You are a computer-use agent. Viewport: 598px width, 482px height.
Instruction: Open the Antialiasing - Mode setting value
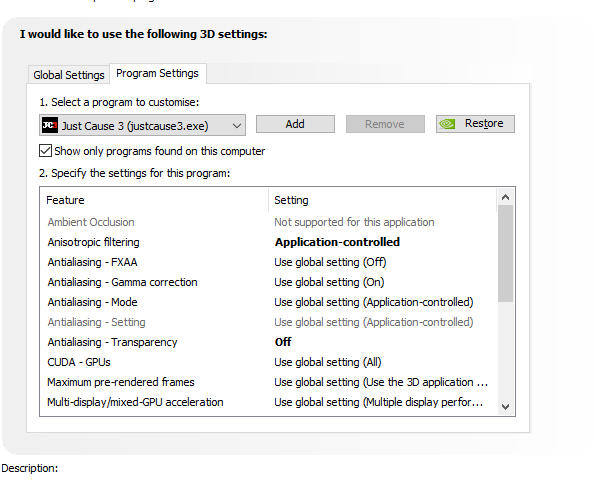coord(374,302)
